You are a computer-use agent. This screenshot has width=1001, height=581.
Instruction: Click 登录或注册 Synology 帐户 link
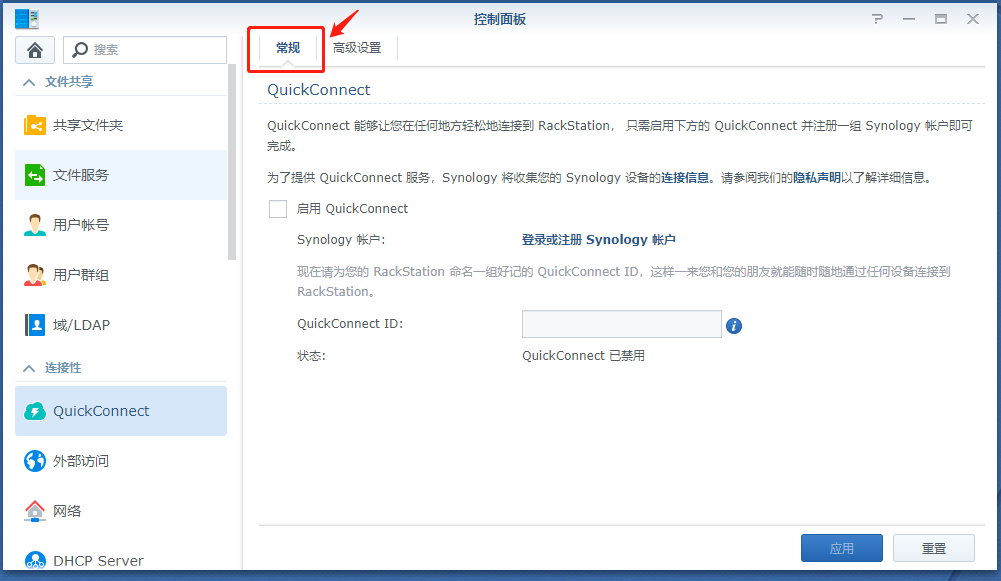tap(598, 240)
